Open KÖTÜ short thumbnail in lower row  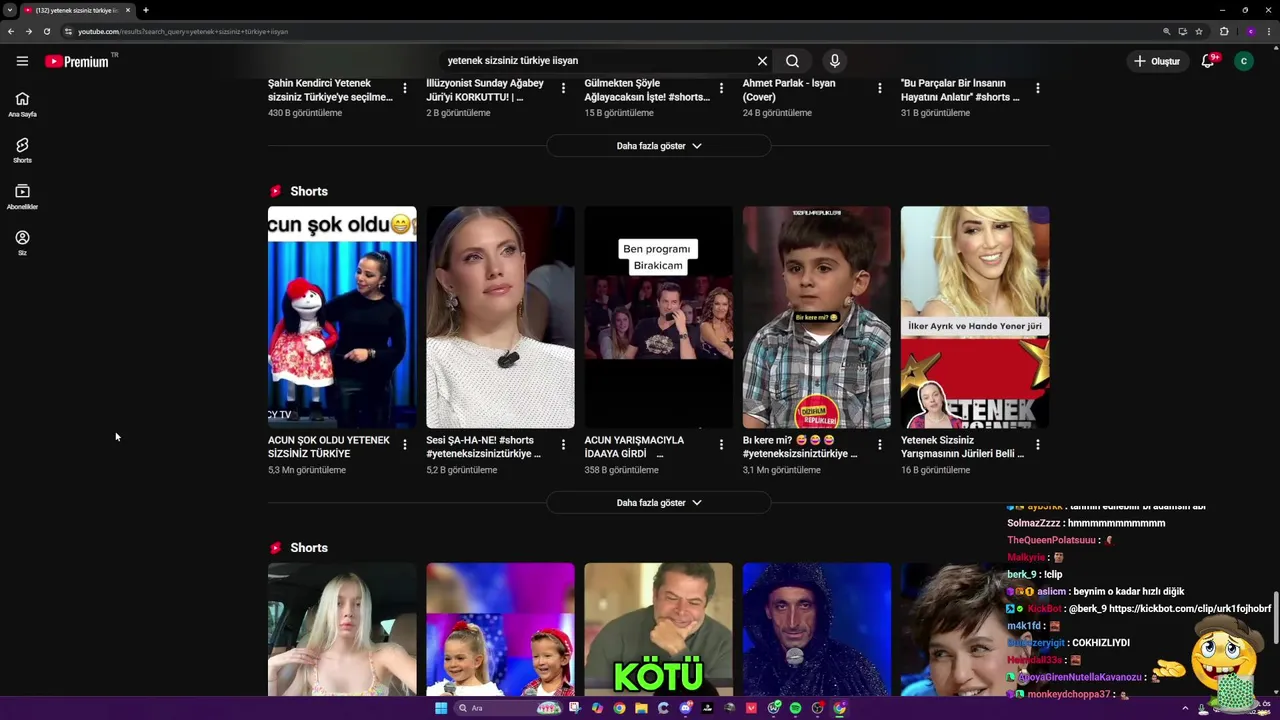click(658, 629)
